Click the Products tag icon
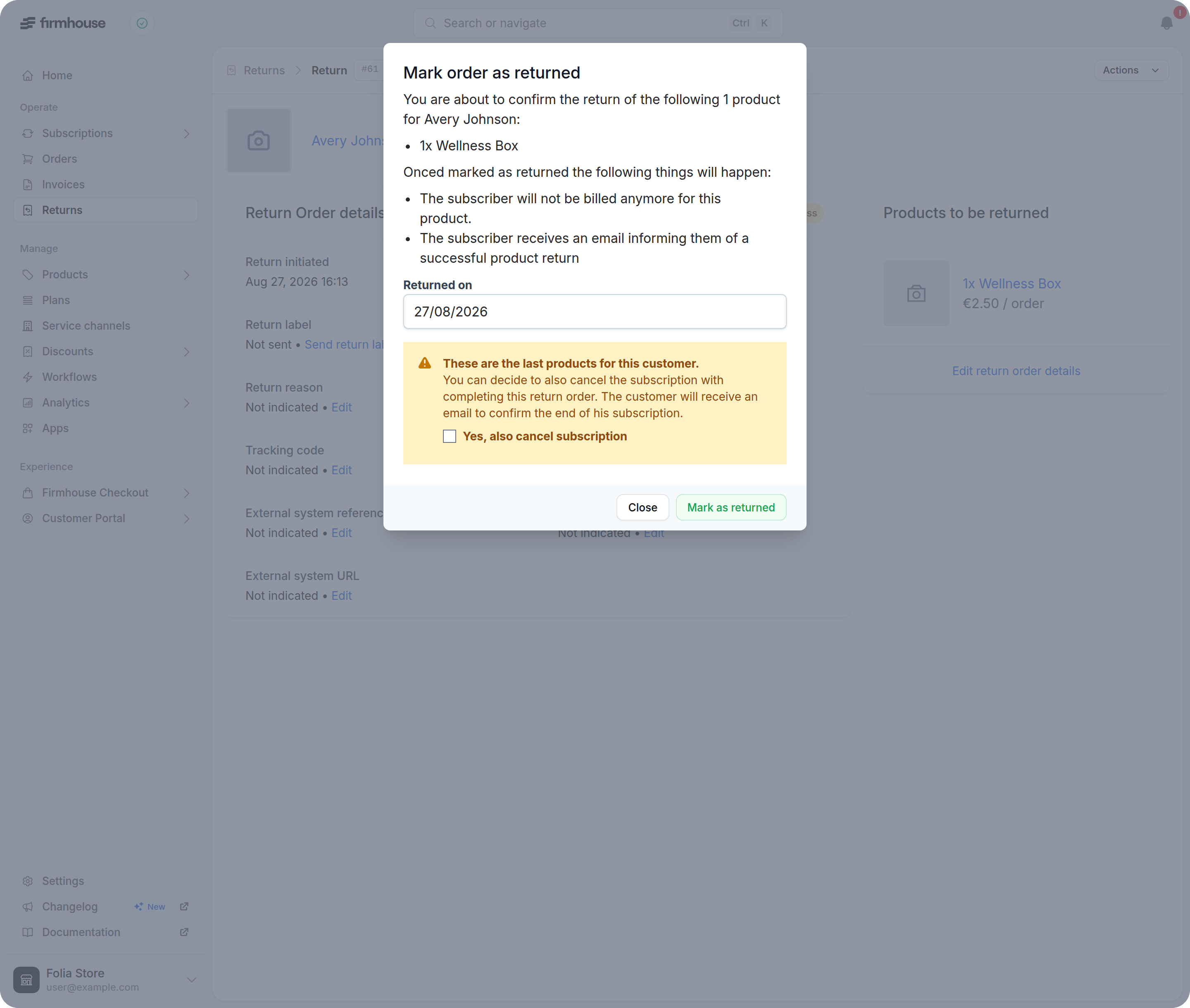The image size is (1190, 1008). (x=27, y=274)
